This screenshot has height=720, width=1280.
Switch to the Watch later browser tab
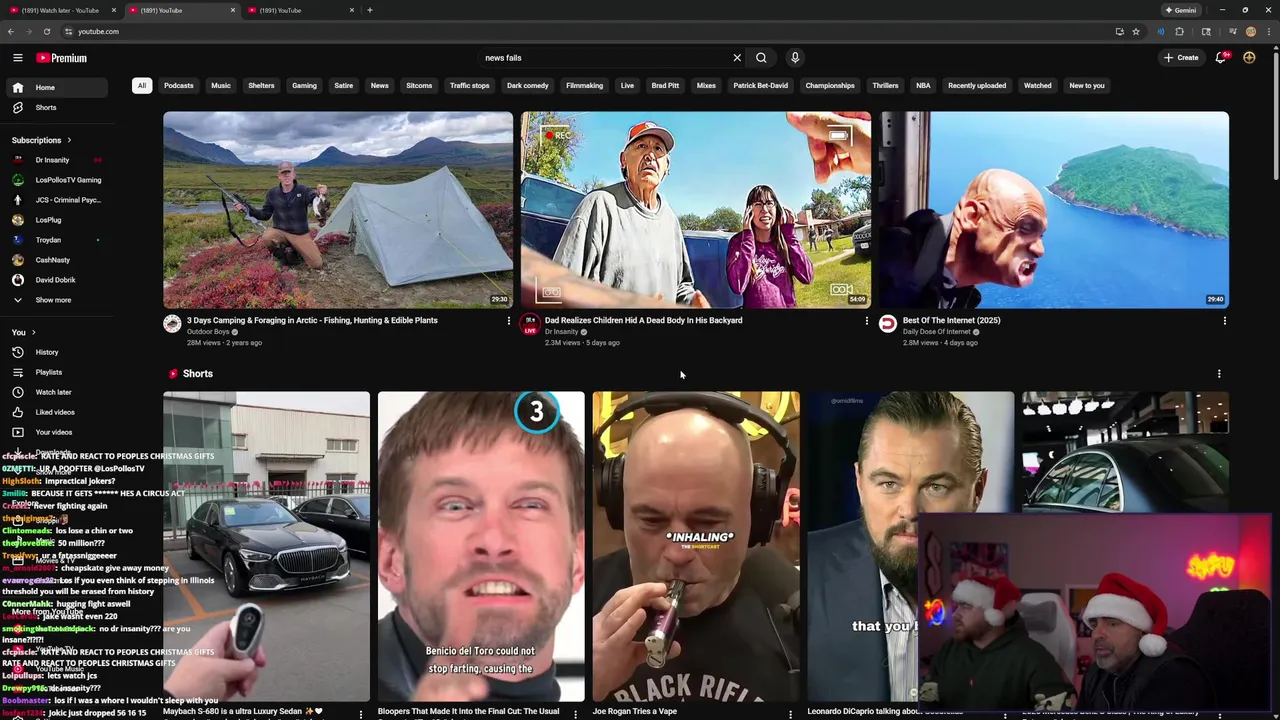pyautogui.click(x=60, y=10)
